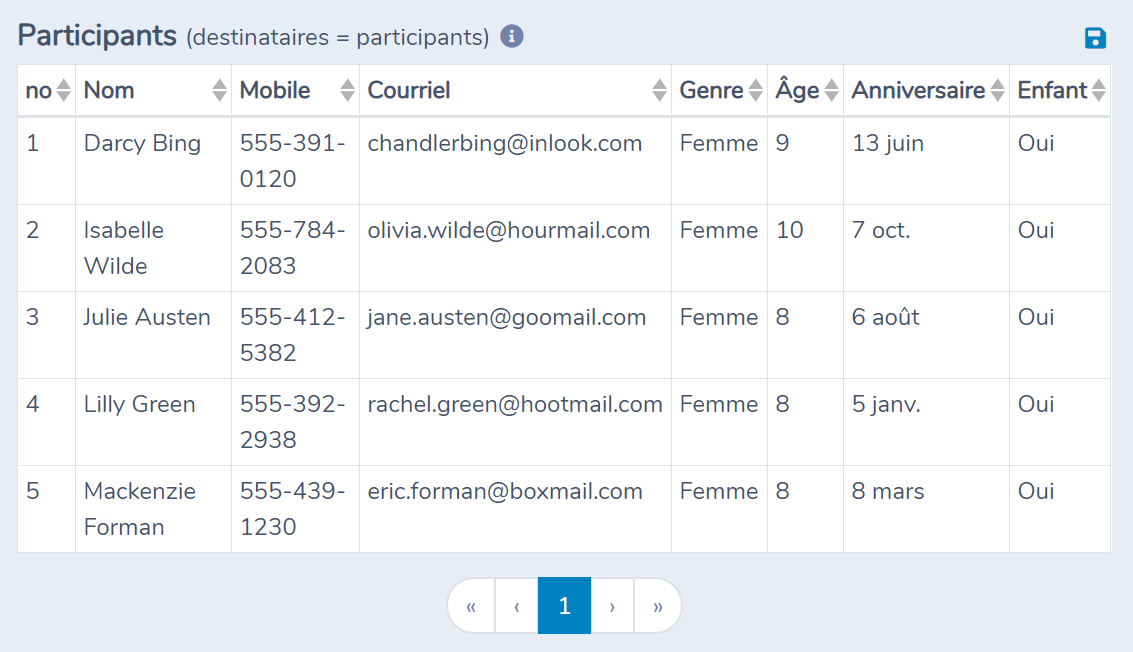Image resolution: width=1133 pixels, height=652 pixels.
Task: Click birthday 8 mars
Action: coord(888,491)
